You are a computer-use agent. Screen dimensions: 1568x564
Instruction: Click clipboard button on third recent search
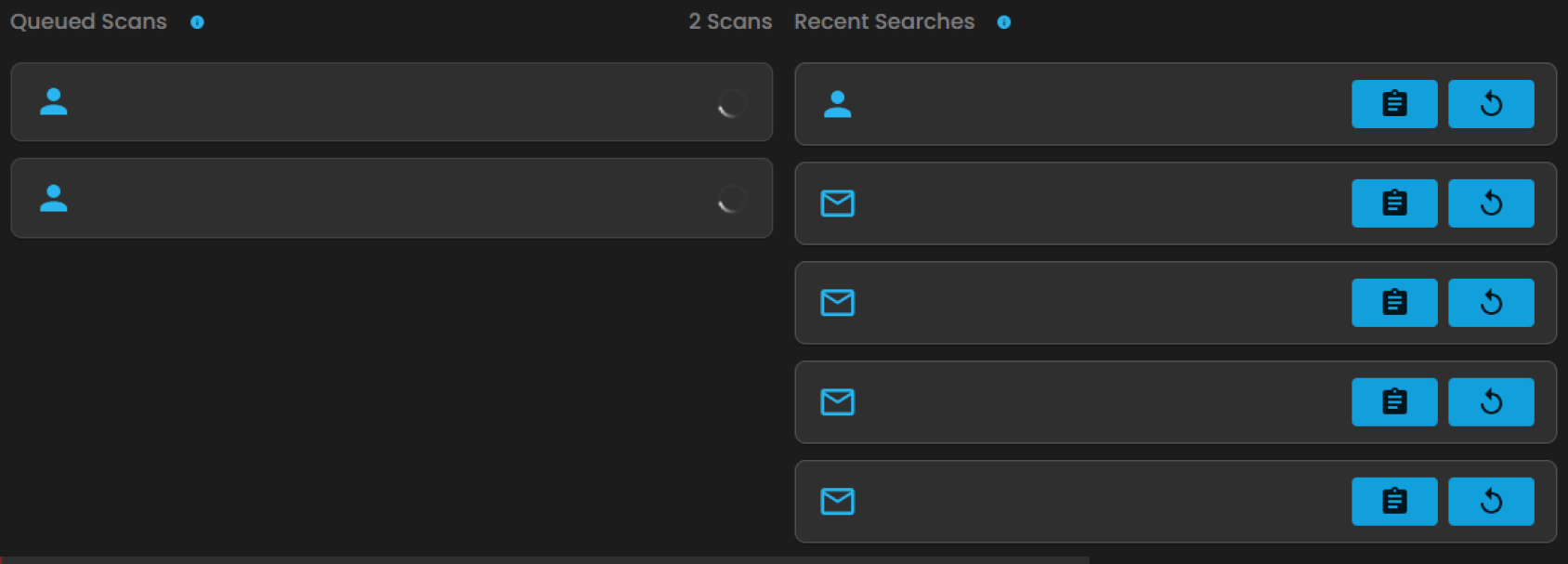(1394, 303)
